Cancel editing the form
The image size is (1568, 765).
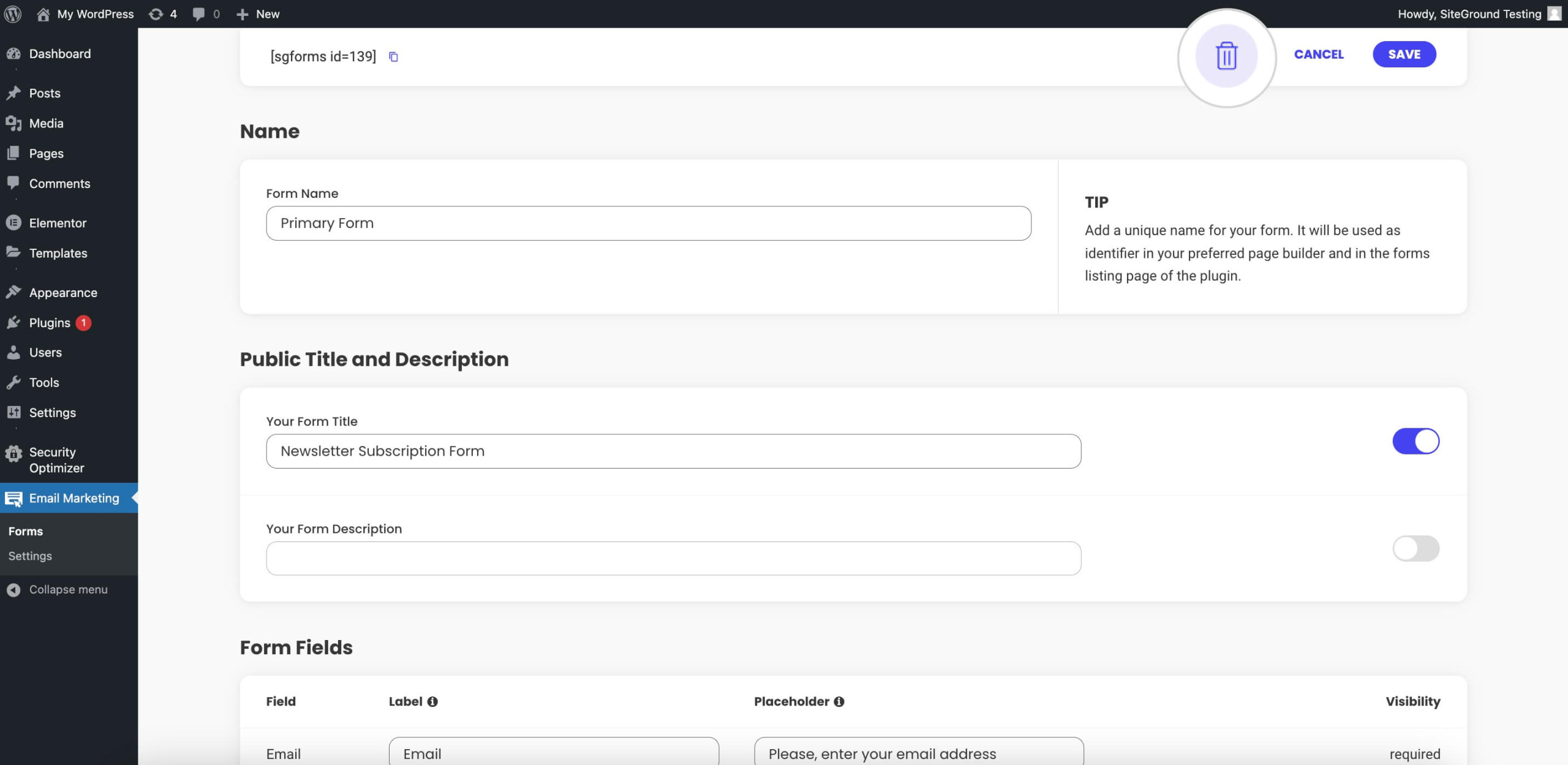(x=1319, y=54)
